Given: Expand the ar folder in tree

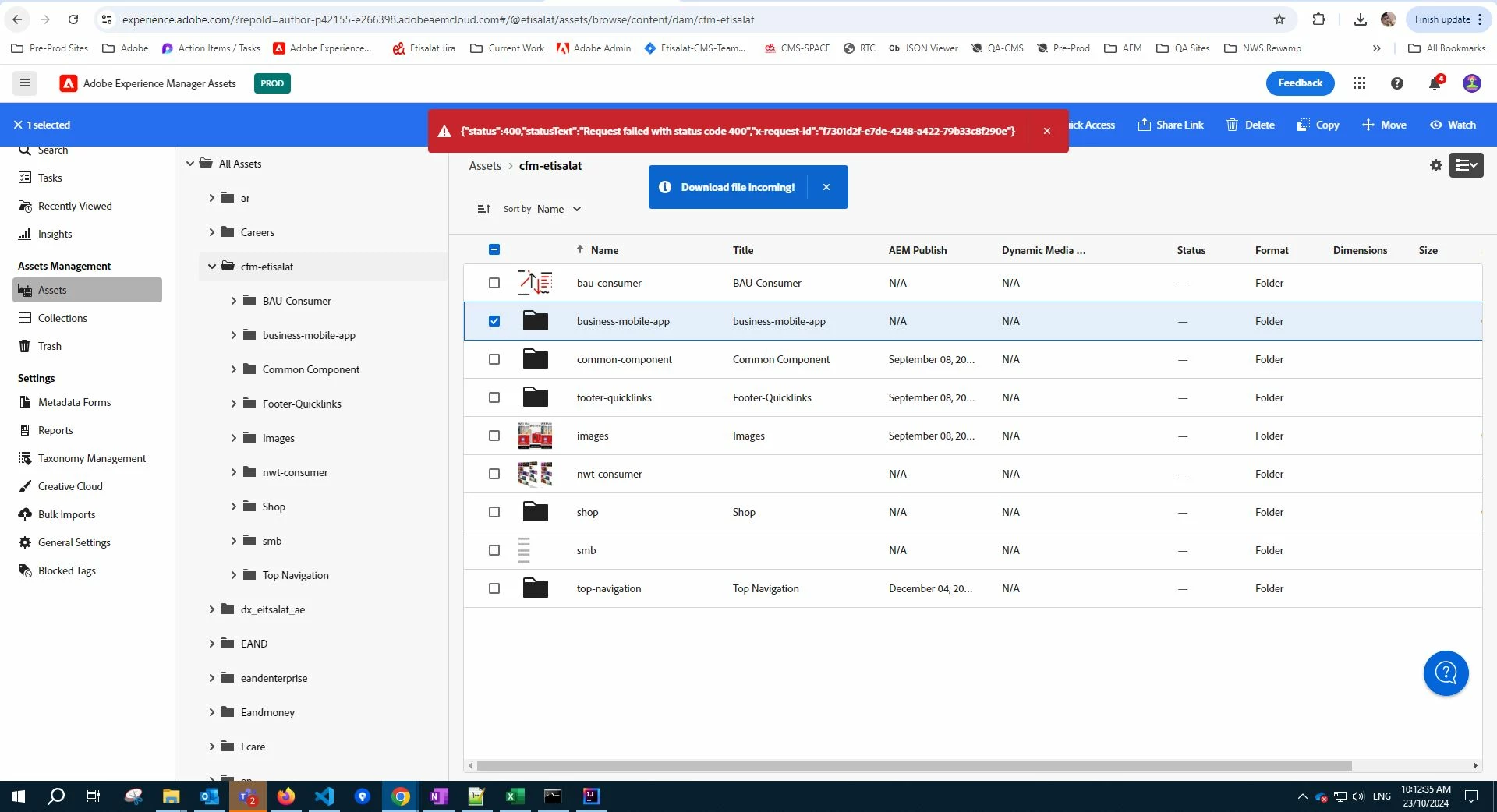Looking at the screenshot, I should pyautogui.click(x=211, y=198).
